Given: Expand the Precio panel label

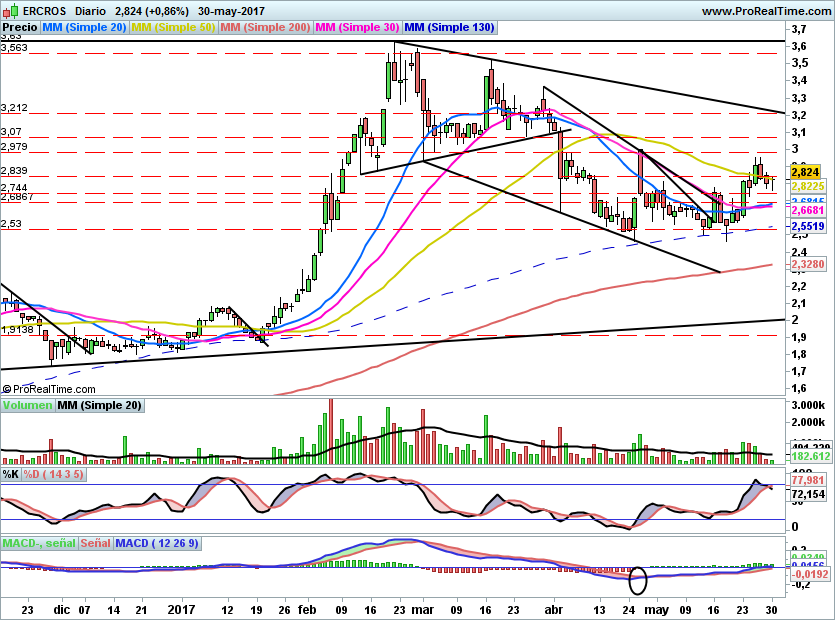Looking at the screenshot, I should point(19,28).
